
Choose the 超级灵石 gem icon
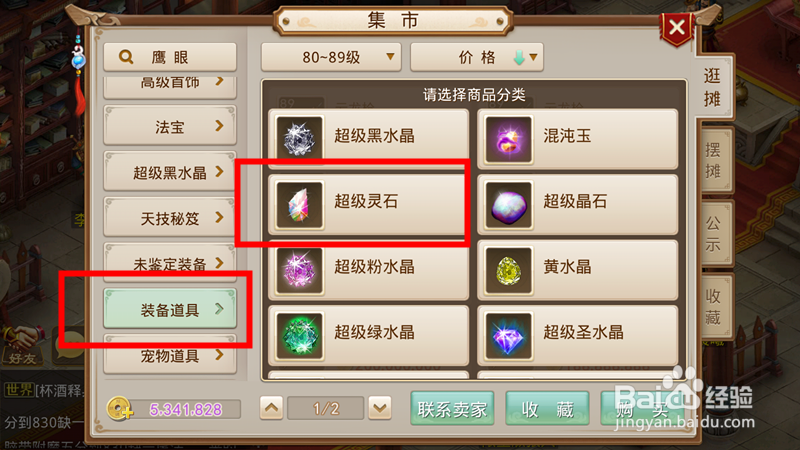pos(299,205)
